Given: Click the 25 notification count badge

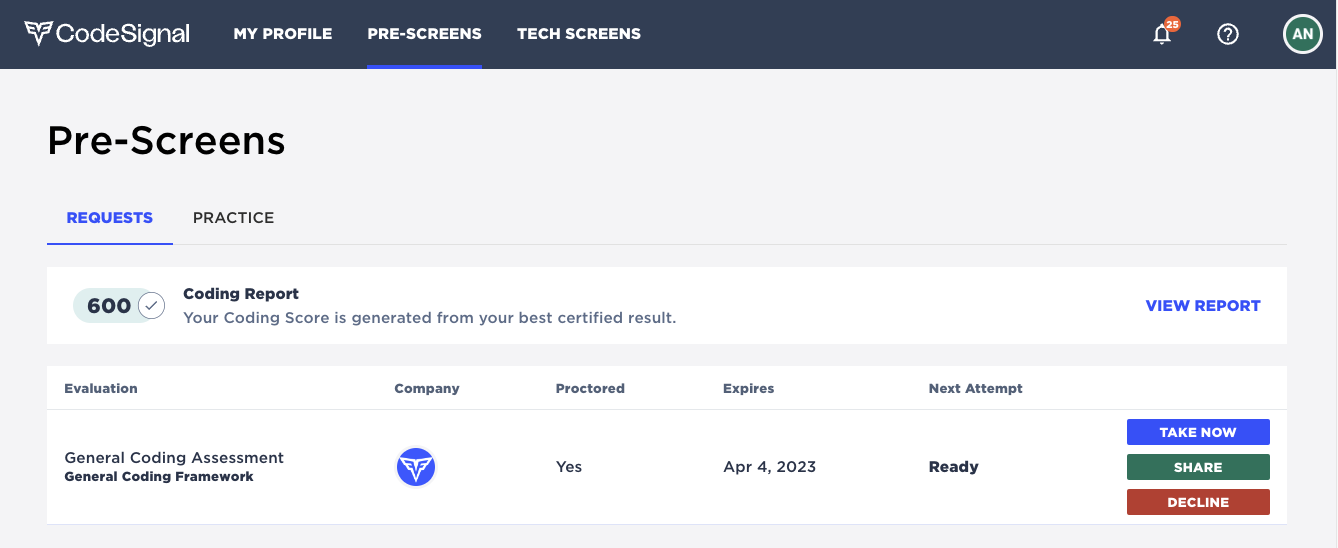Looking at the screenshot, I should tap(1172, 24).
